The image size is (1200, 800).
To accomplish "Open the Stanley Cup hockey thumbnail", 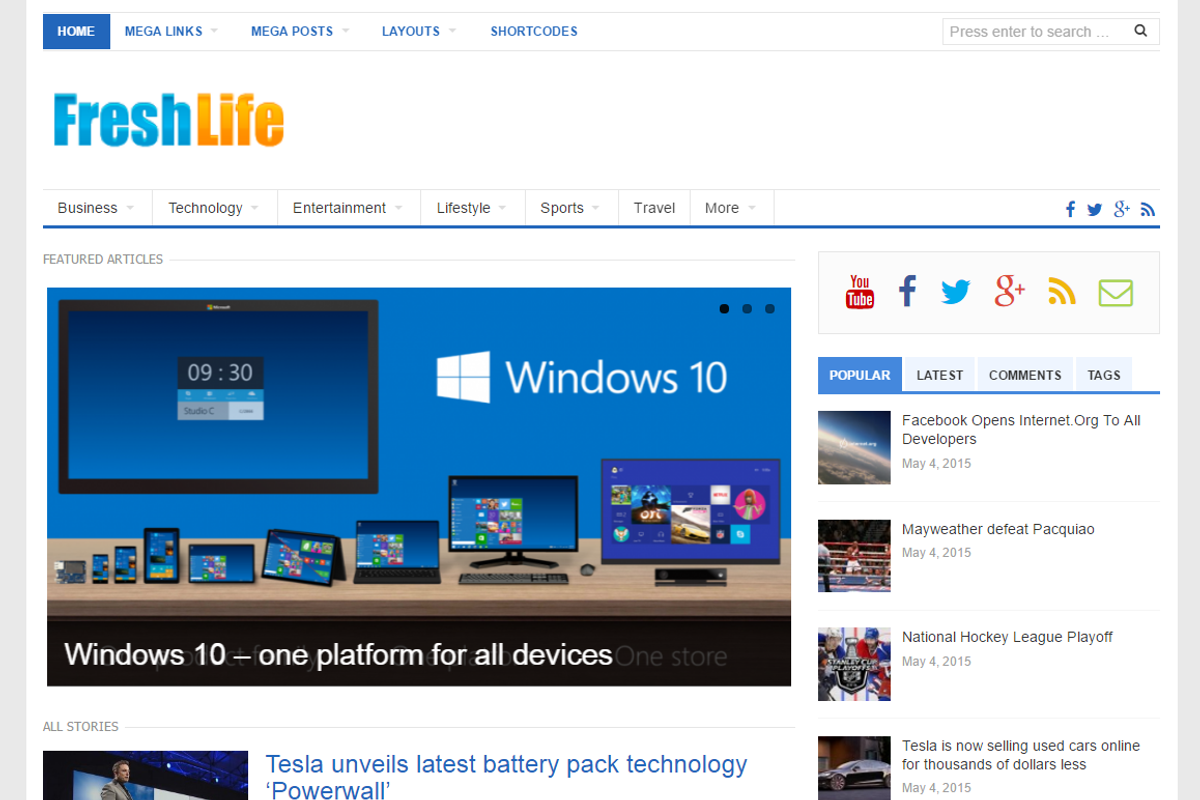I will tap(854, 664).
